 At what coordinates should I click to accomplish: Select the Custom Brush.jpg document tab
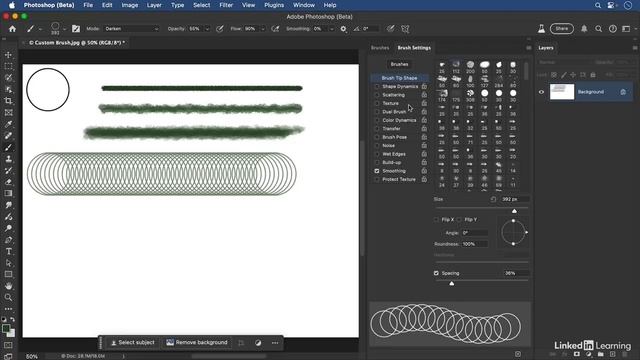(x=77, y=42)
